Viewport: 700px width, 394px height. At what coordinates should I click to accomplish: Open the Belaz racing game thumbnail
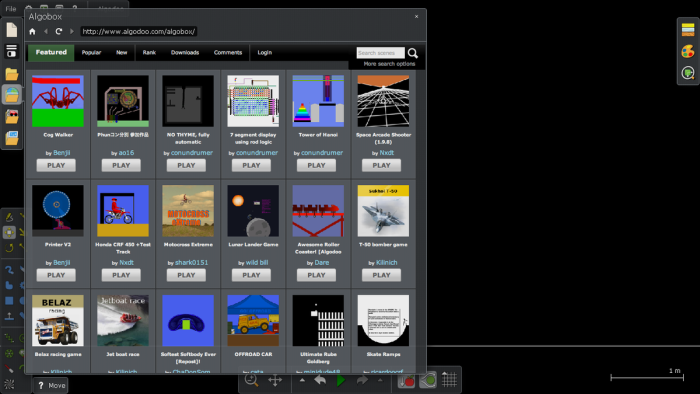58,320
